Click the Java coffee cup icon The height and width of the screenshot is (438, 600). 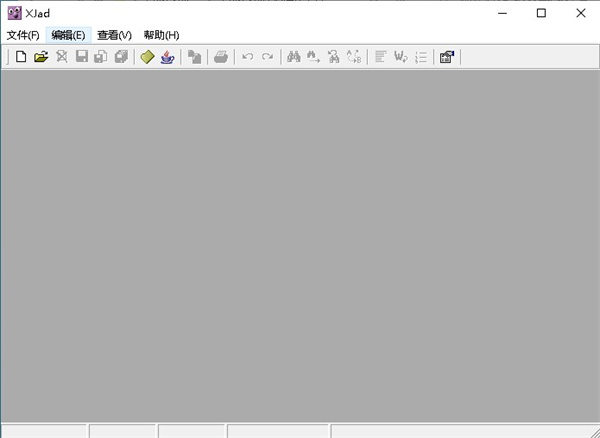point(168,57)
